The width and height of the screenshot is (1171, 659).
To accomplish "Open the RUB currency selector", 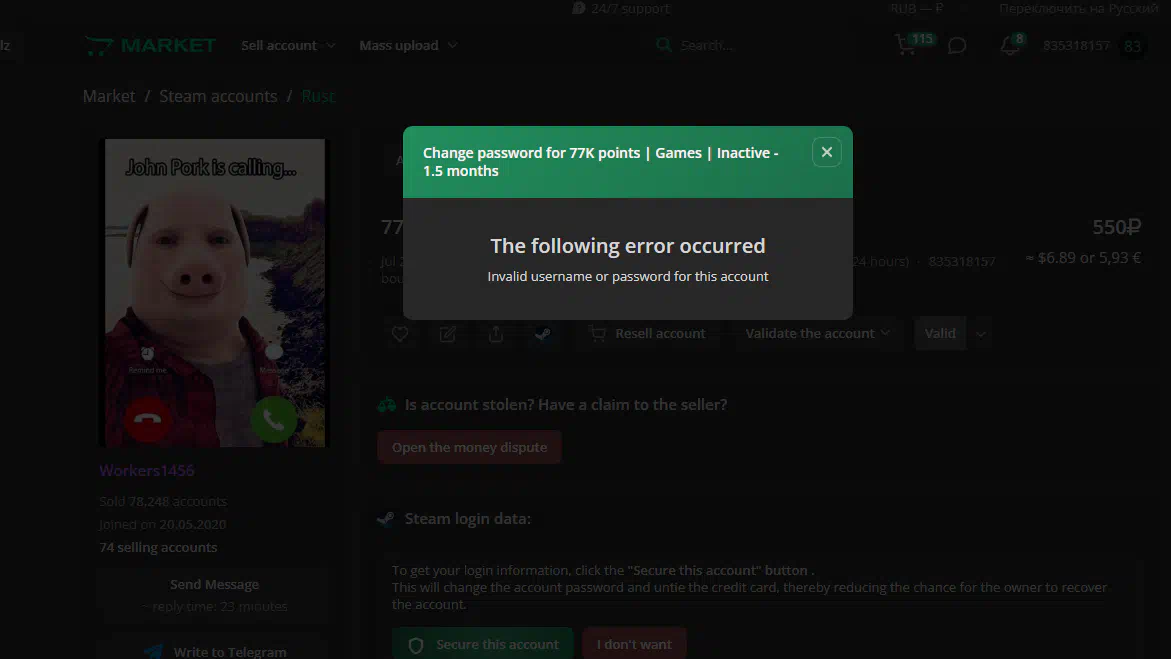I will [x=917, y=8].
